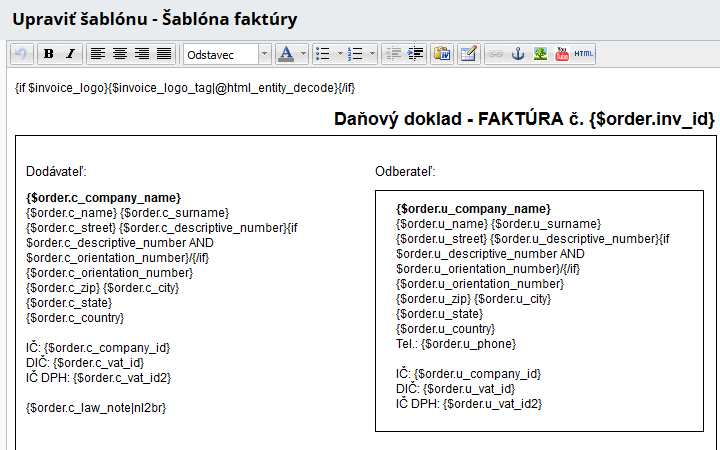Open the Odstavec paragraph format dropdown
This screenshot has height=450, width=720.
pos(264,53)
